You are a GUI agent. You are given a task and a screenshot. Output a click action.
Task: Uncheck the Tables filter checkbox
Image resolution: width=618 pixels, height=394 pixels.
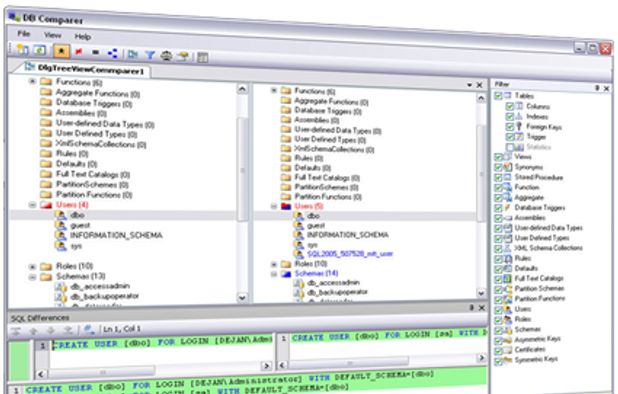pyautogui.click(x=499, y=96)
